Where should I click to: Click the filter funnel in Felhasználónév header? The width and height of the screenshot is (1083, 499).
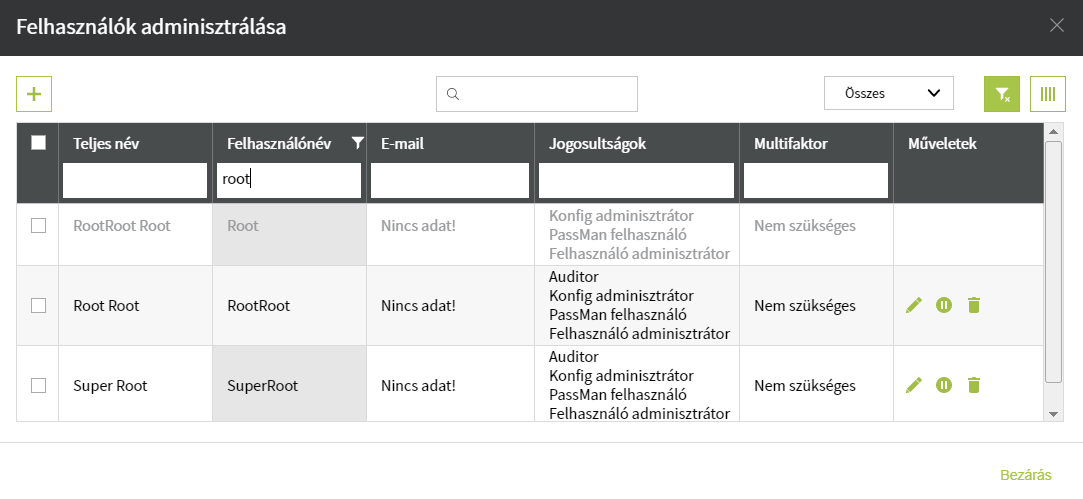point(358,144)
